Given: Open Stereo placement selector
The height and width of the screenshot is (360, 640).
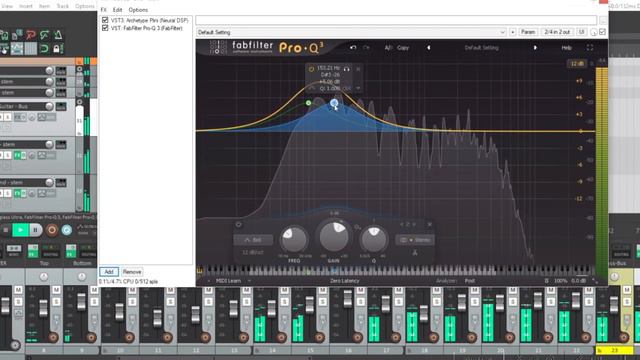Looking at the screenshot, I should [x=414, y=240].
